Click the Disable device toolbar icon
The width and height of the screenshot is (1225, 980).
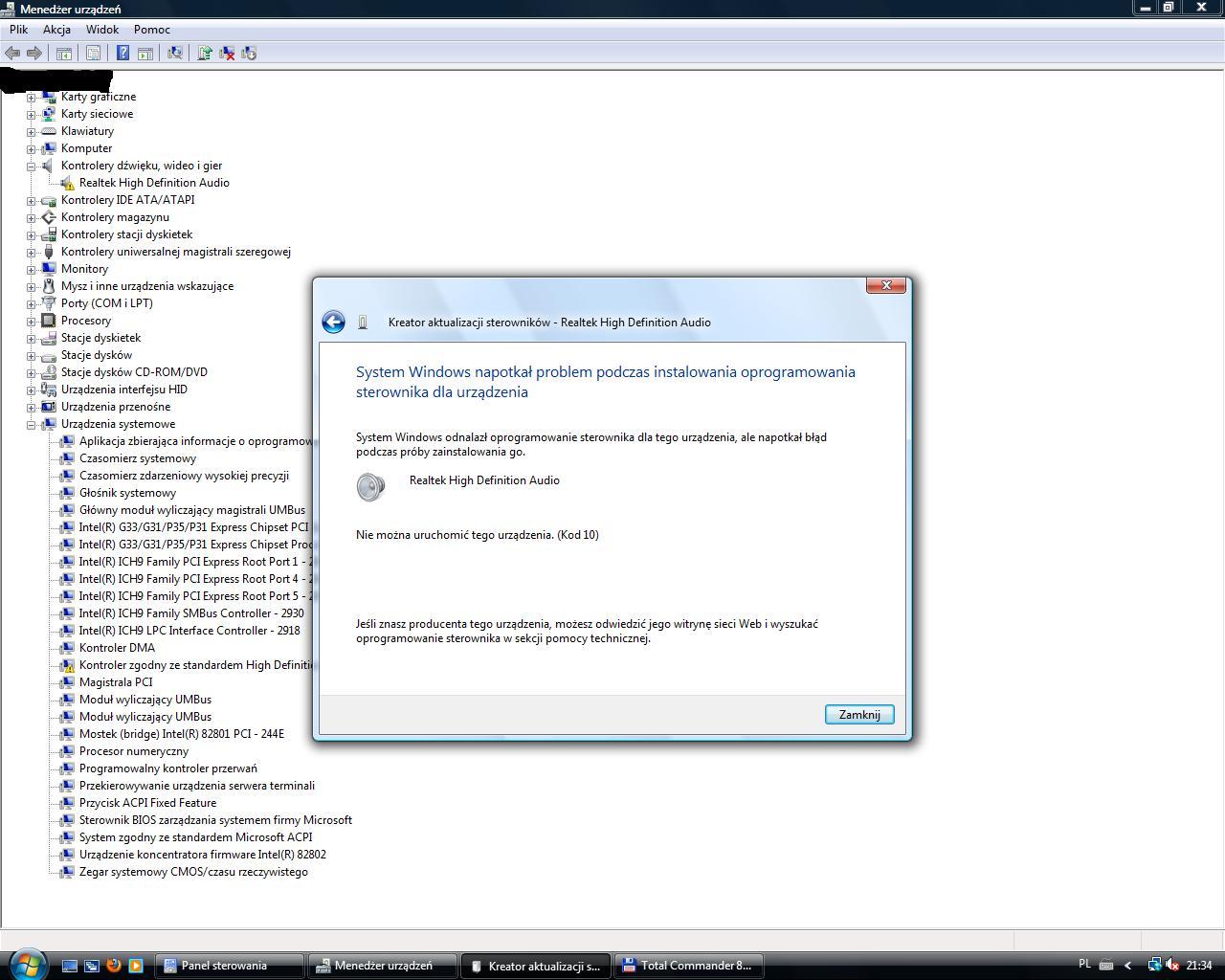249,54
